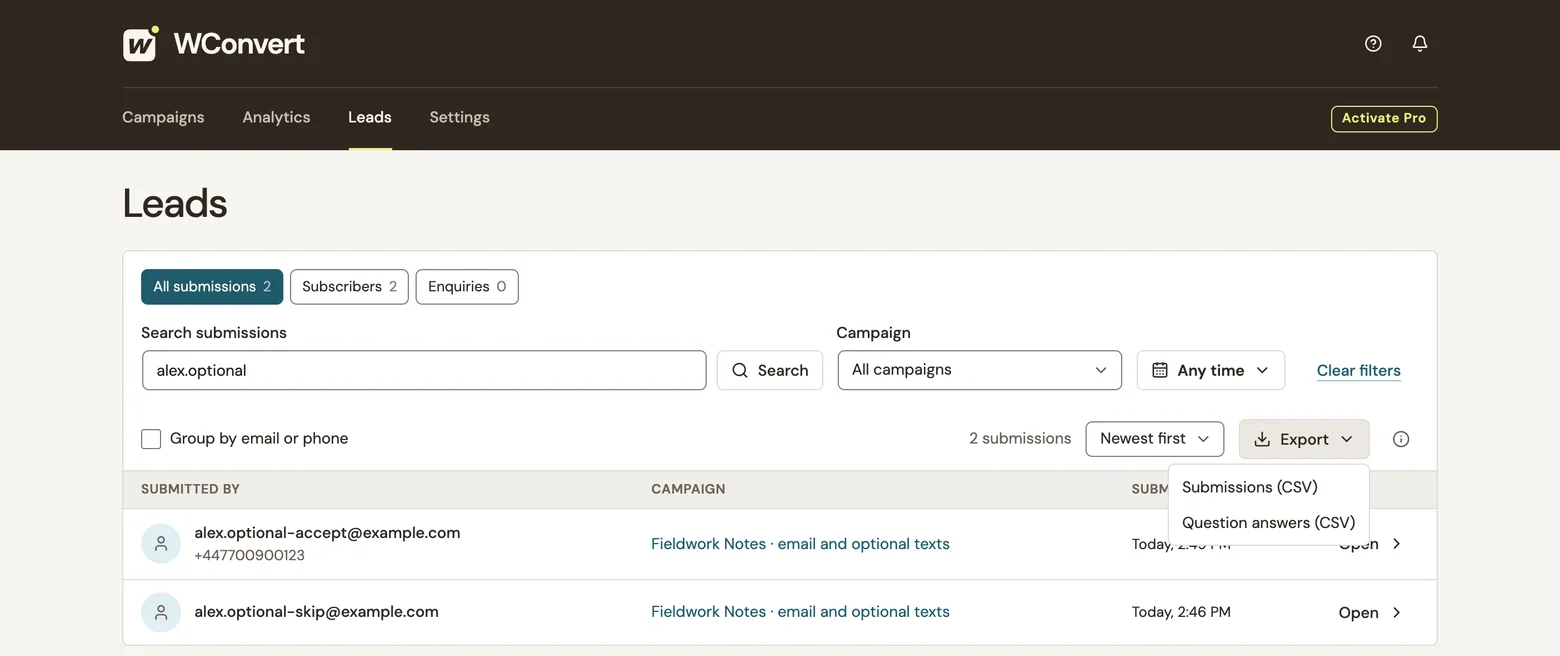Expand the All campaigns dropdown
Viewport: 1560px width, 656px height.
click(x=980, y=370)
